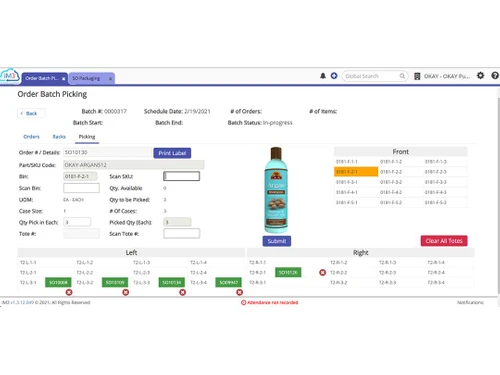Open the Orders sub-tab
Screen dimensions: 500x375
(x=31, y=137)
